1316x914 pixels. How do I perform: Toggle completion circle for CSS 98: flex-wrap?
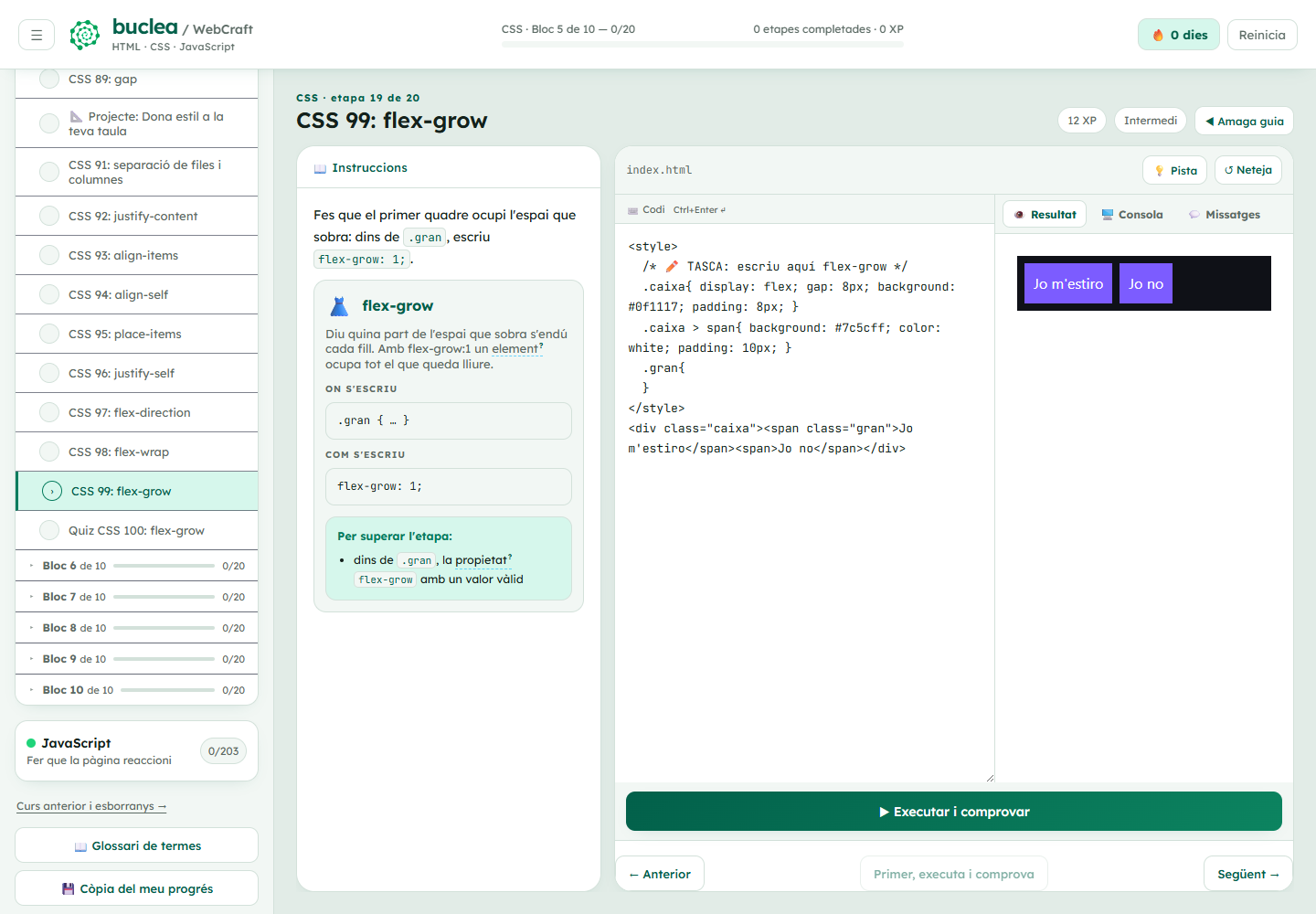pos(49,452)
